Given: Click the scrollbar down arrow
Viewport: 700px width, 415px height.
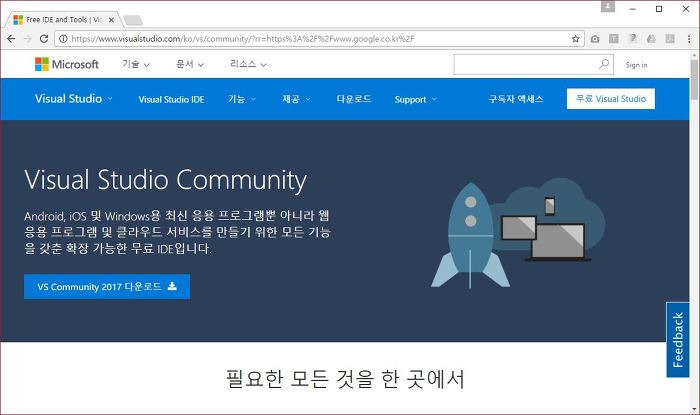Looking at the screenshot, I should tap(694, 409).
